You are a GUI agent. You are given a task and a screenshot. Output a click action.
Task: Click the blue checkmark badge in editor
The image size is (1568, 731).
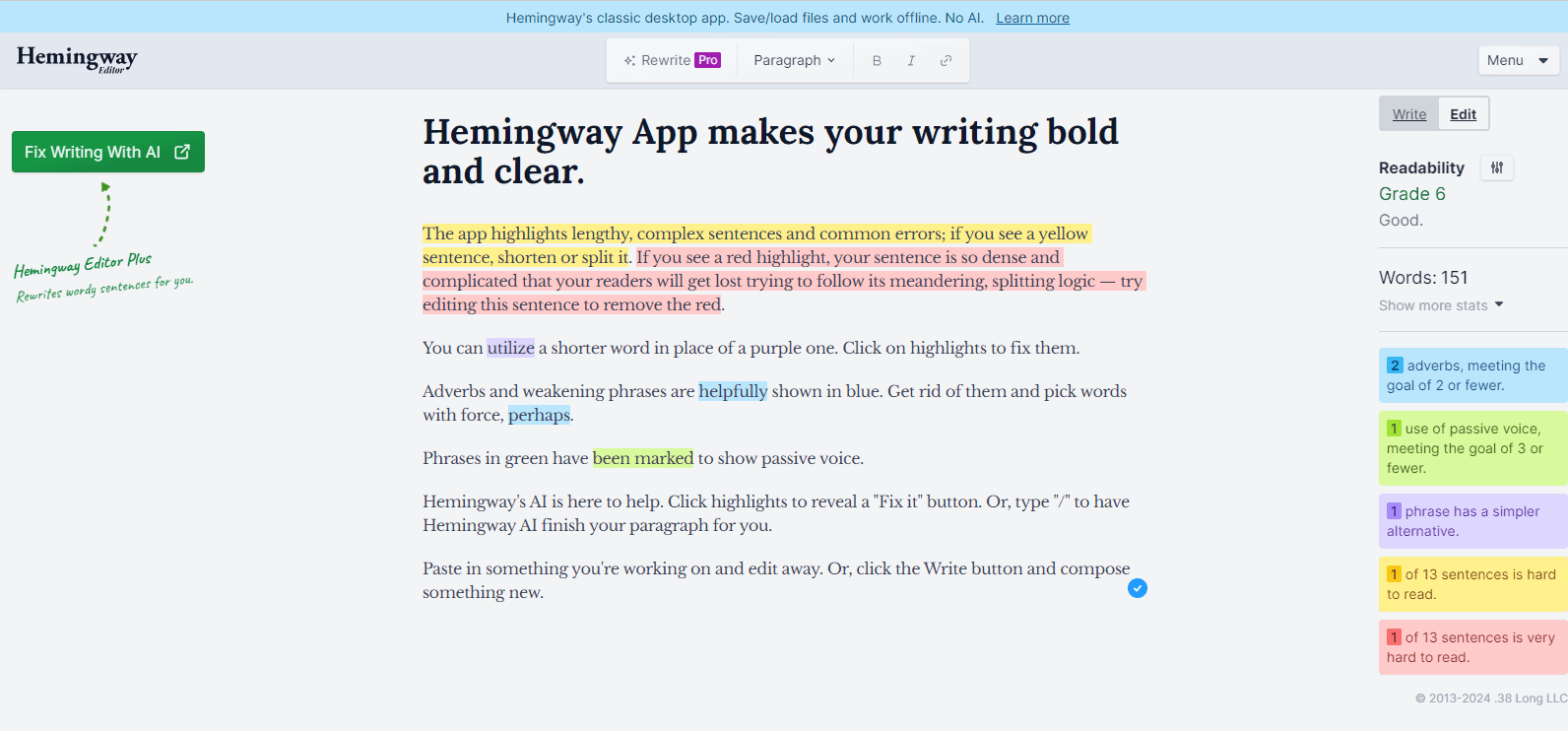pyautogui.click(x=1138, y=588)
